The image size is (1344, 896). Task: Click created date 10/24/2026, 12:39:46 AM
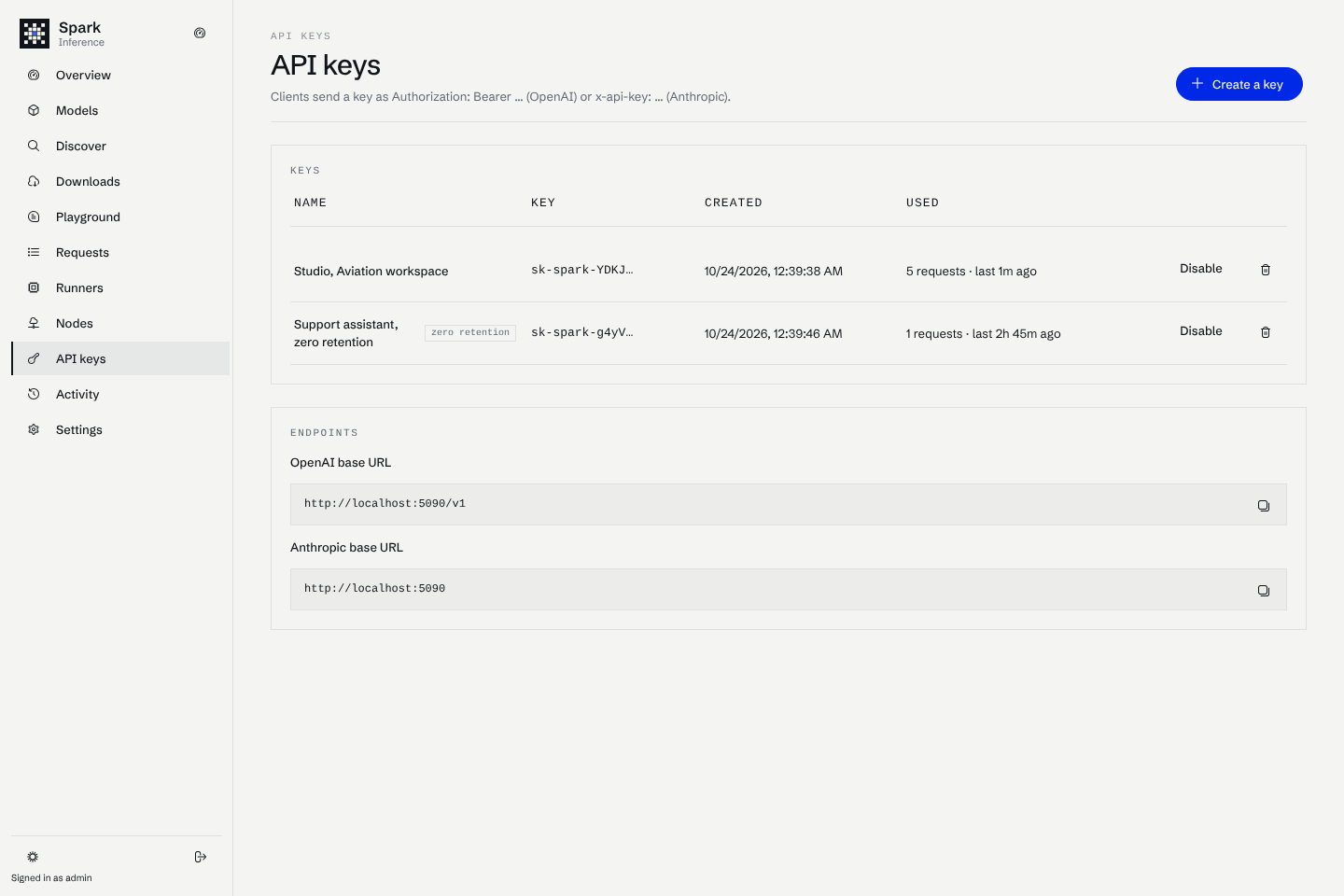click(774, 333)
